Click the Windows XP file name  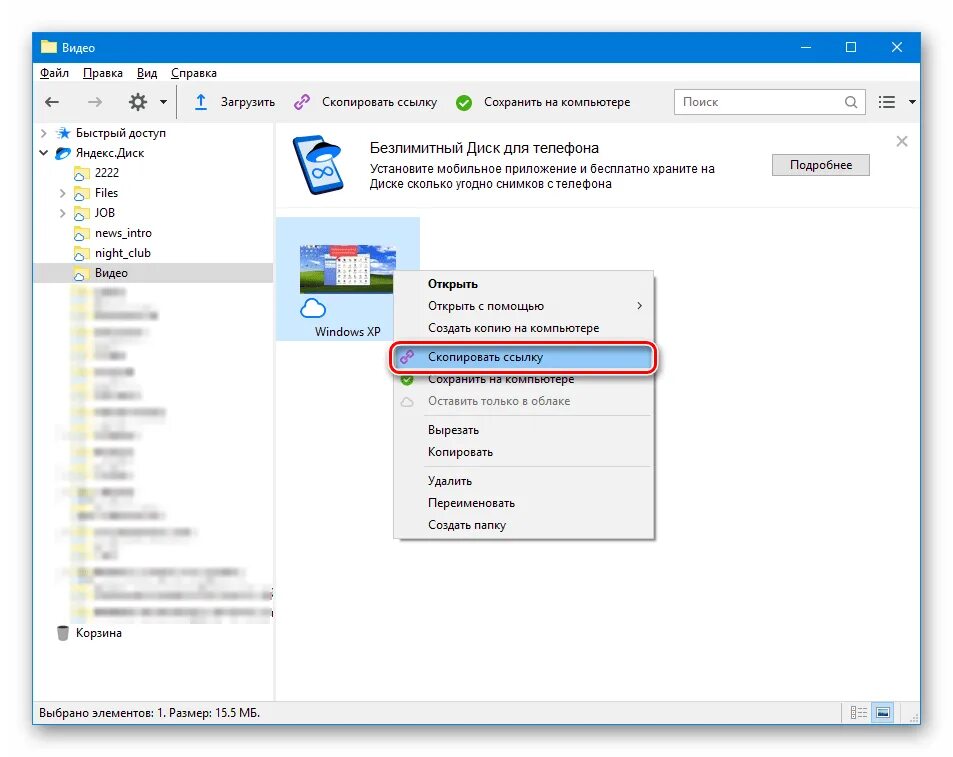(x=348, y=332)
